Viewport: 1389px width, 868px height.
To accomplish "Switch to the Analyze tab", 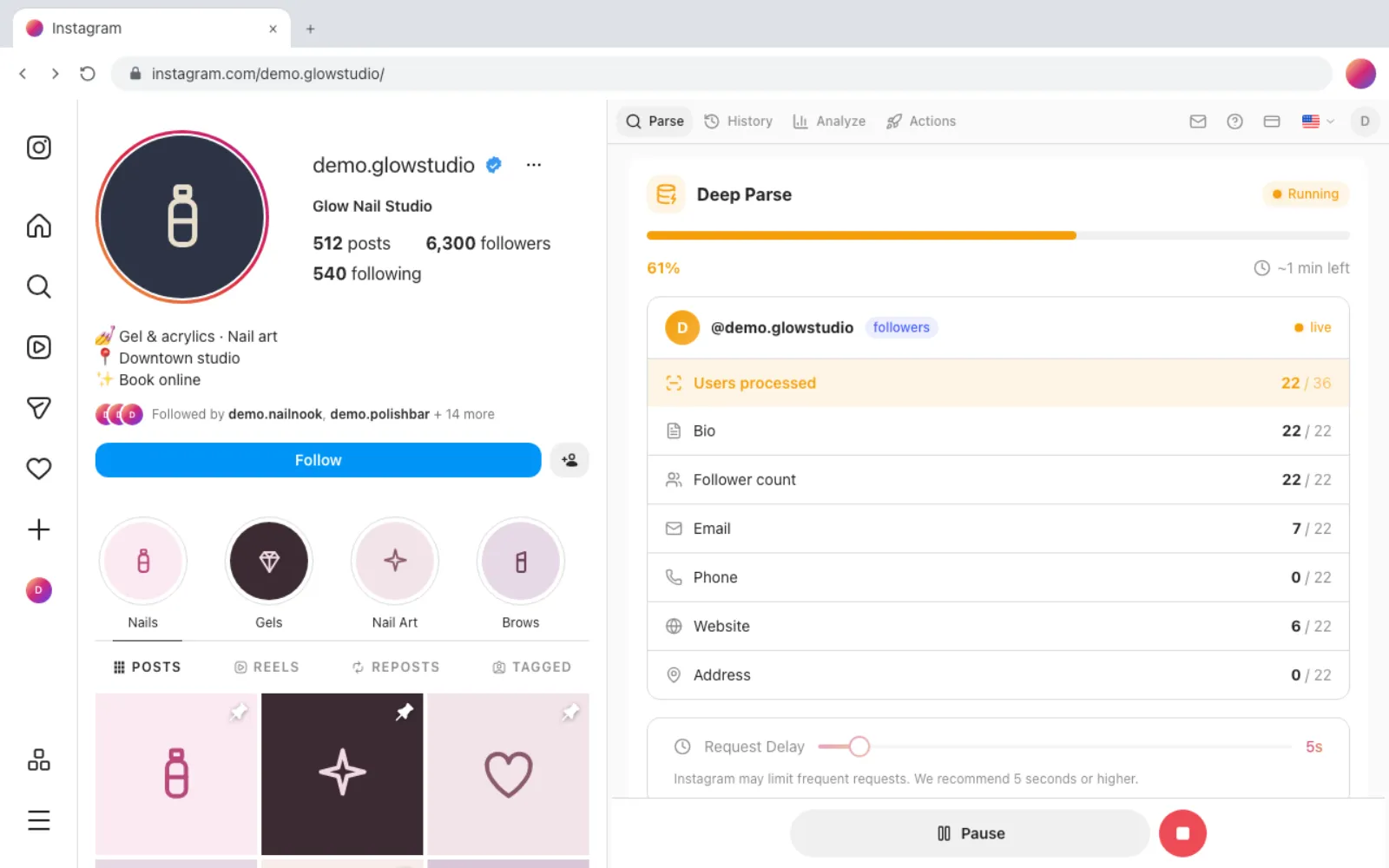I will click(x=829, y=122).
